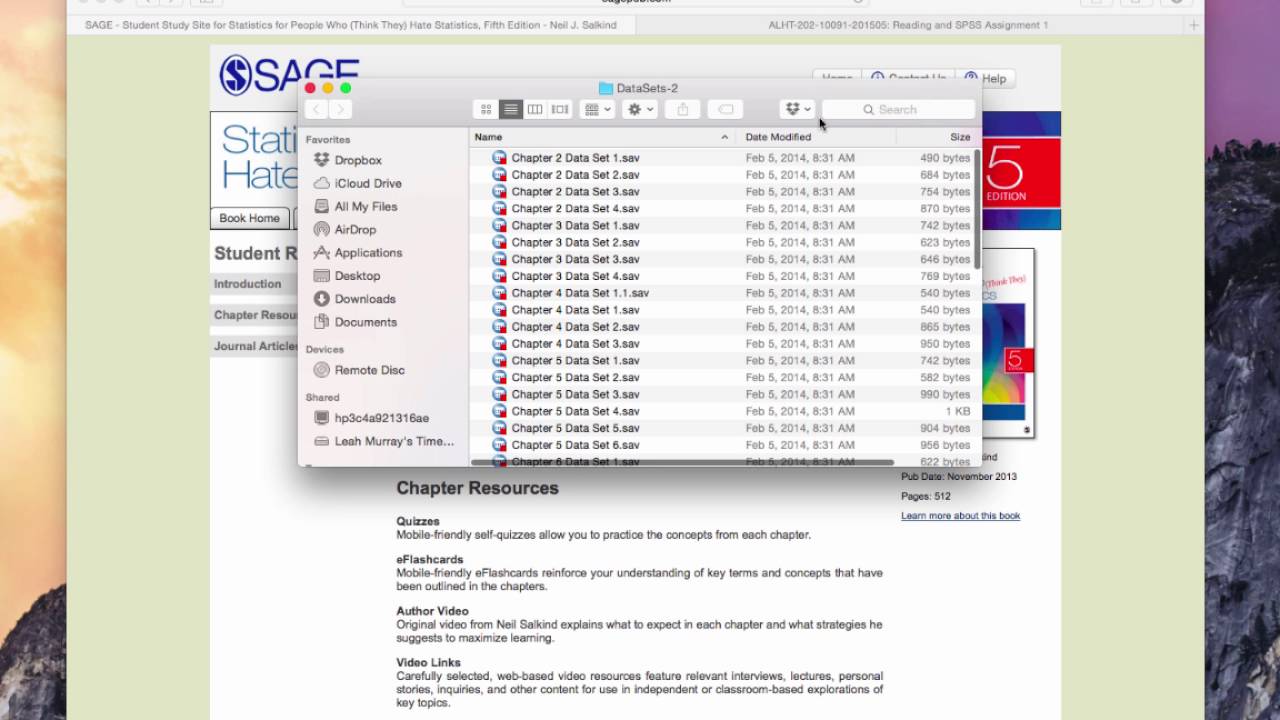
Task: Sort files by Size column
Action: [x=937, y=137]
